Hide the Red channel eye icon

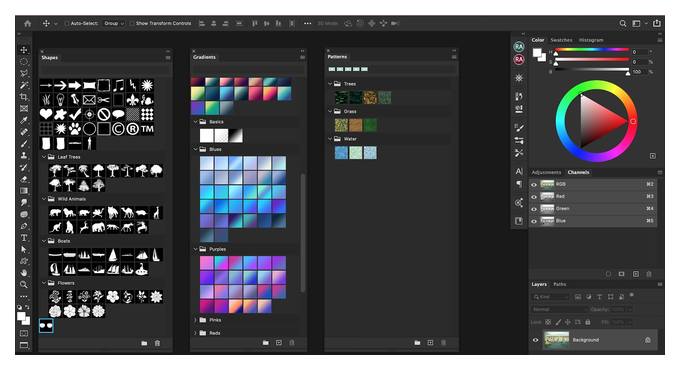534,196
